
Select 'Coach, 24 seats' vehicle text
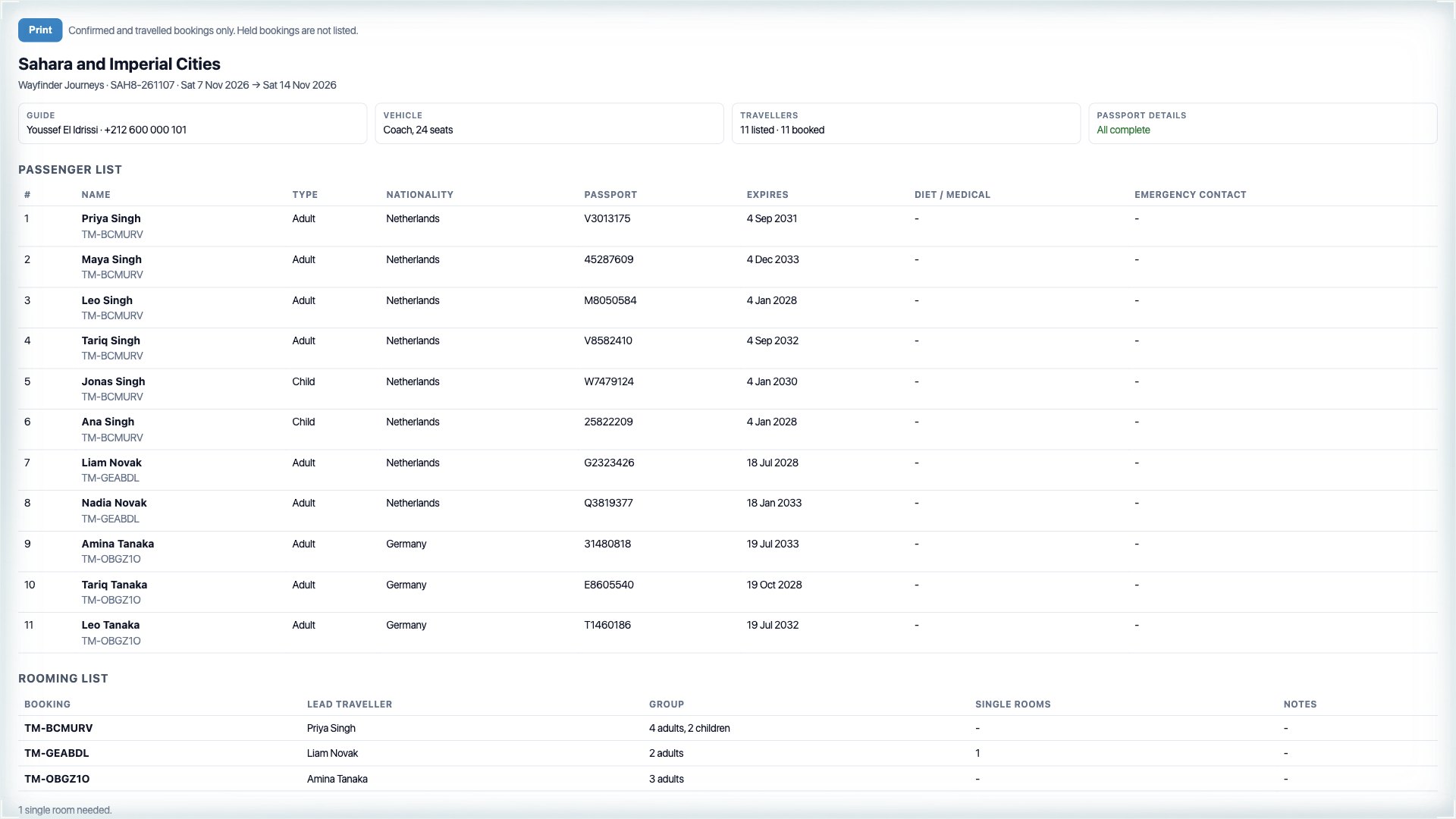418,130
